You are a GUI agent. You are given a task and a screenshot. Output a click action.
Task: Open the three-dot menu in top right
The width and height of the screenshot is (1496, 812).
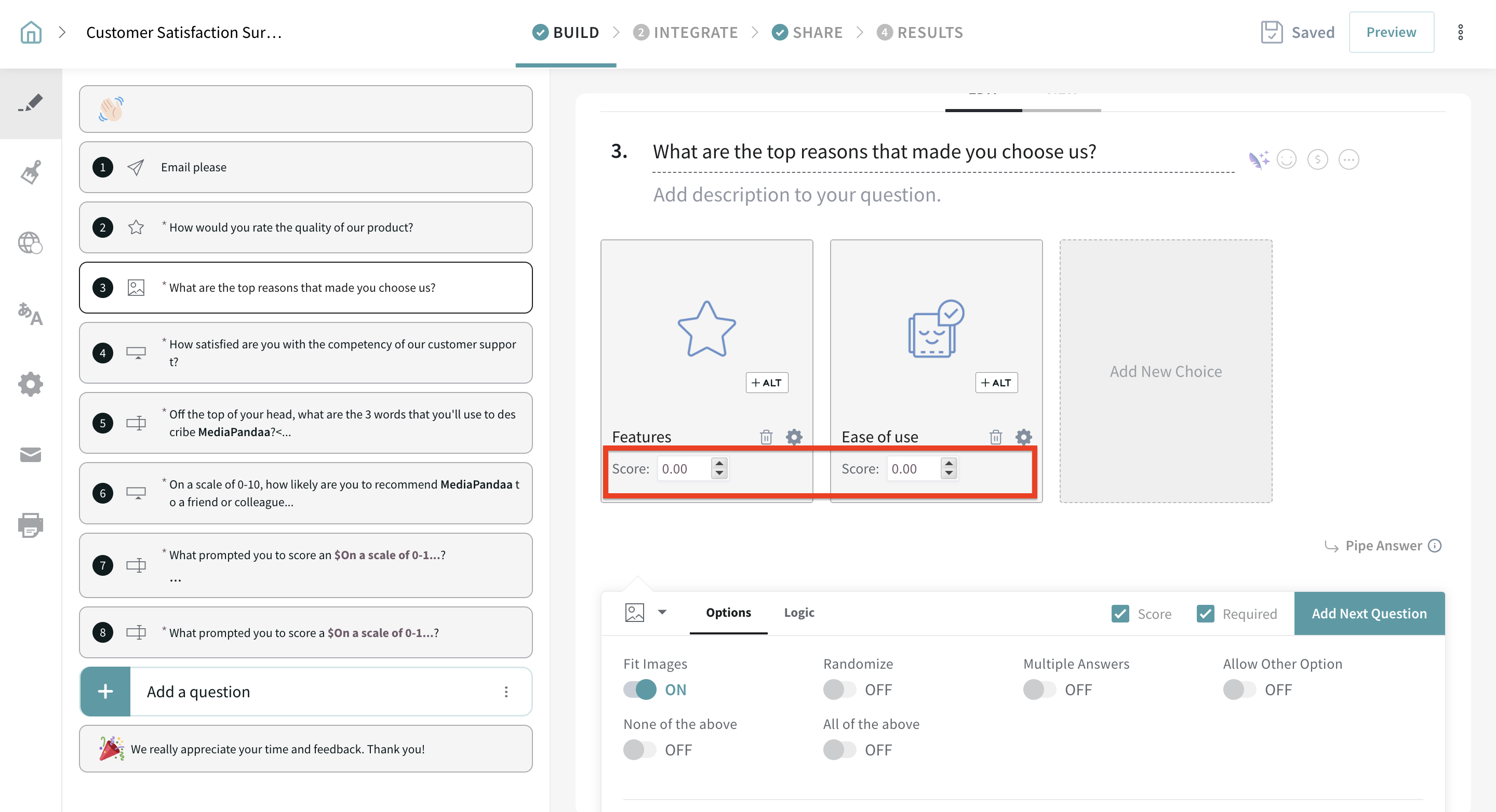pos(1460,32)
